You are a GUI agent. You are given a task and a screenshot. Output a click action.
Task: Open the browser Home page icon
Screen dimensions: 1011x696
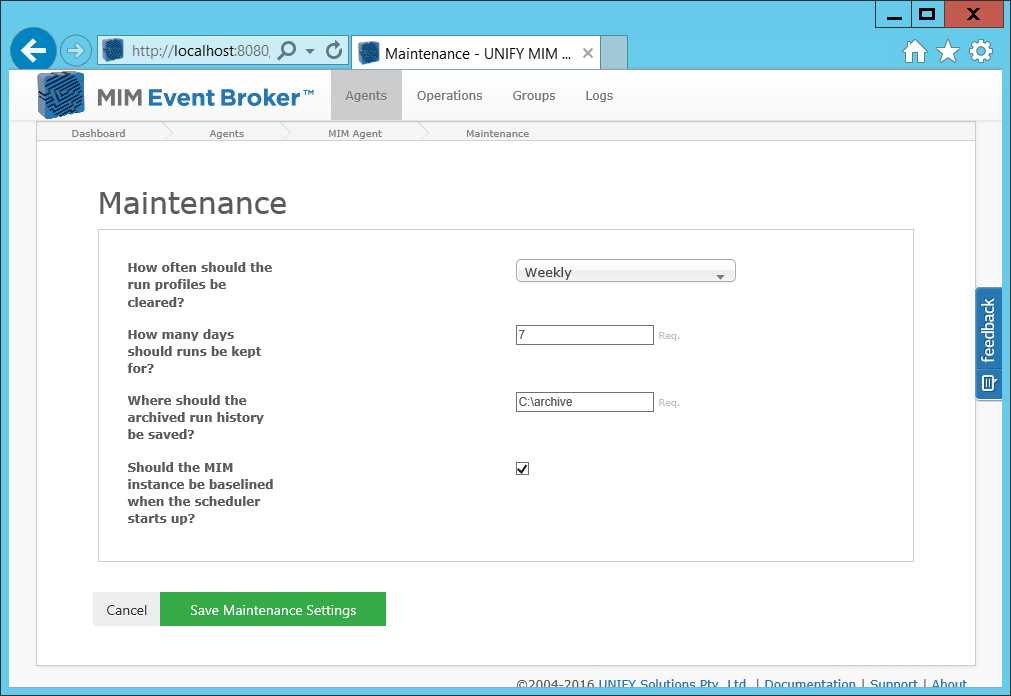[914, 51]
